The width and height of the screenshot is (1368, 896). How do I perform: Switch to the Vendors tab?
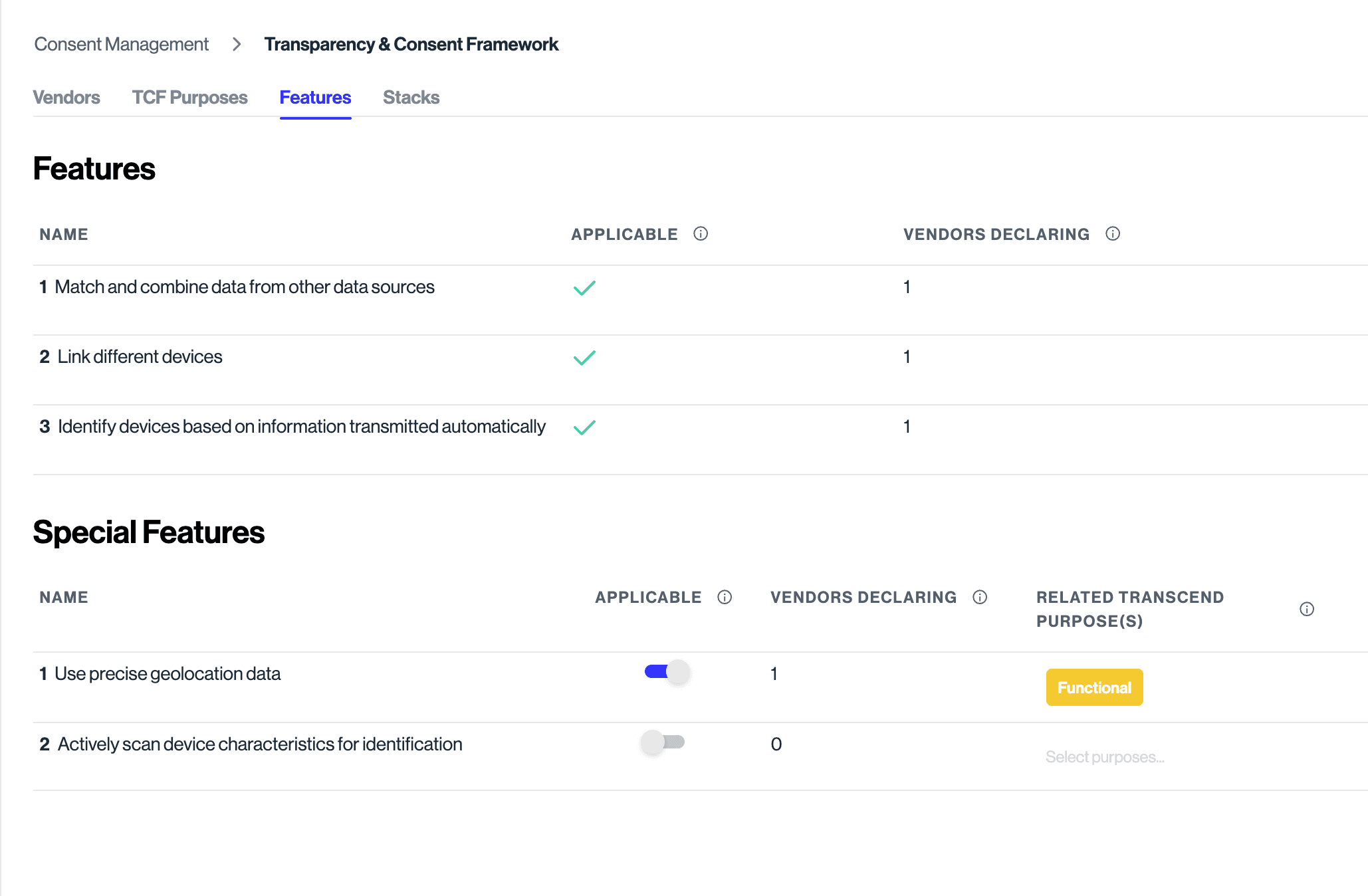(66, 97)
